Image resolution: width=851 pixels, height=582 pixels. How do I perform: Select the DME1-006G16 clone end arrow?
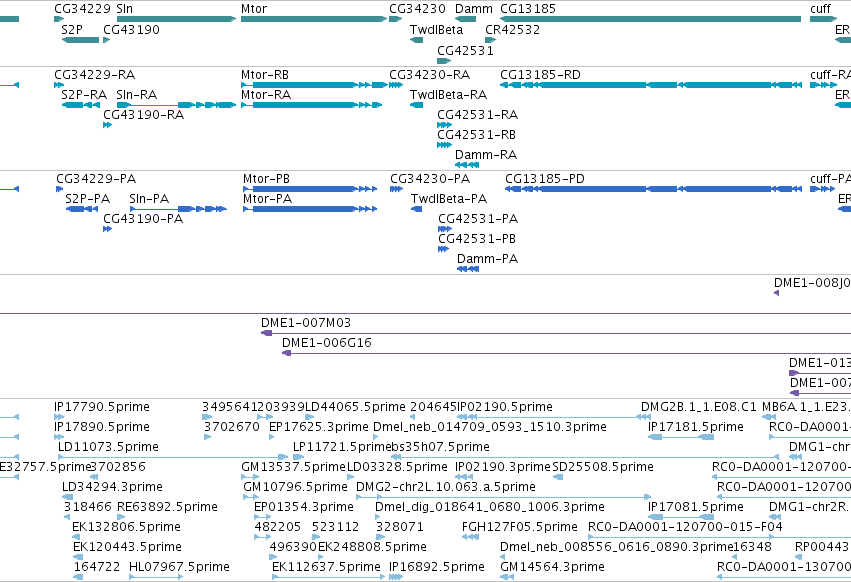287,353
